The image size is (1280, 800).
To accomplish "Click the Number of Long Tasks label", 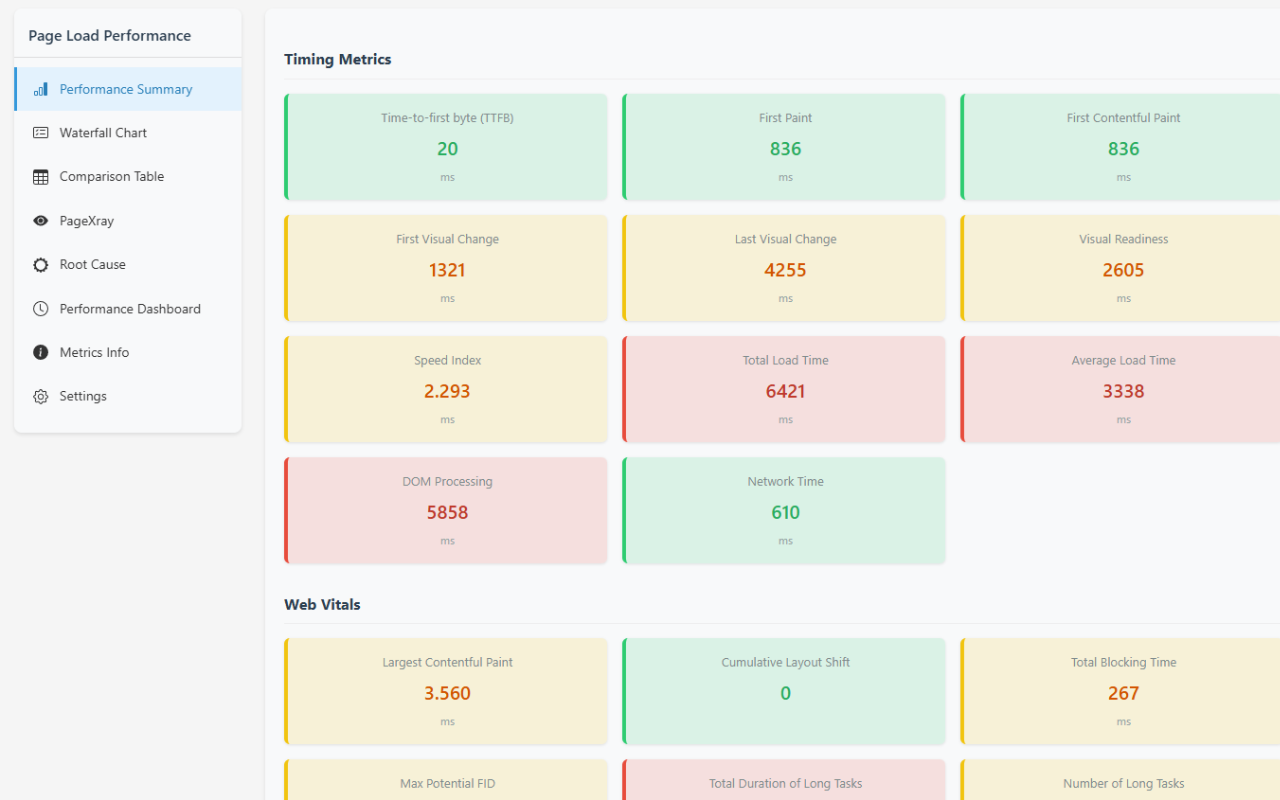I will pos(1123,784).
